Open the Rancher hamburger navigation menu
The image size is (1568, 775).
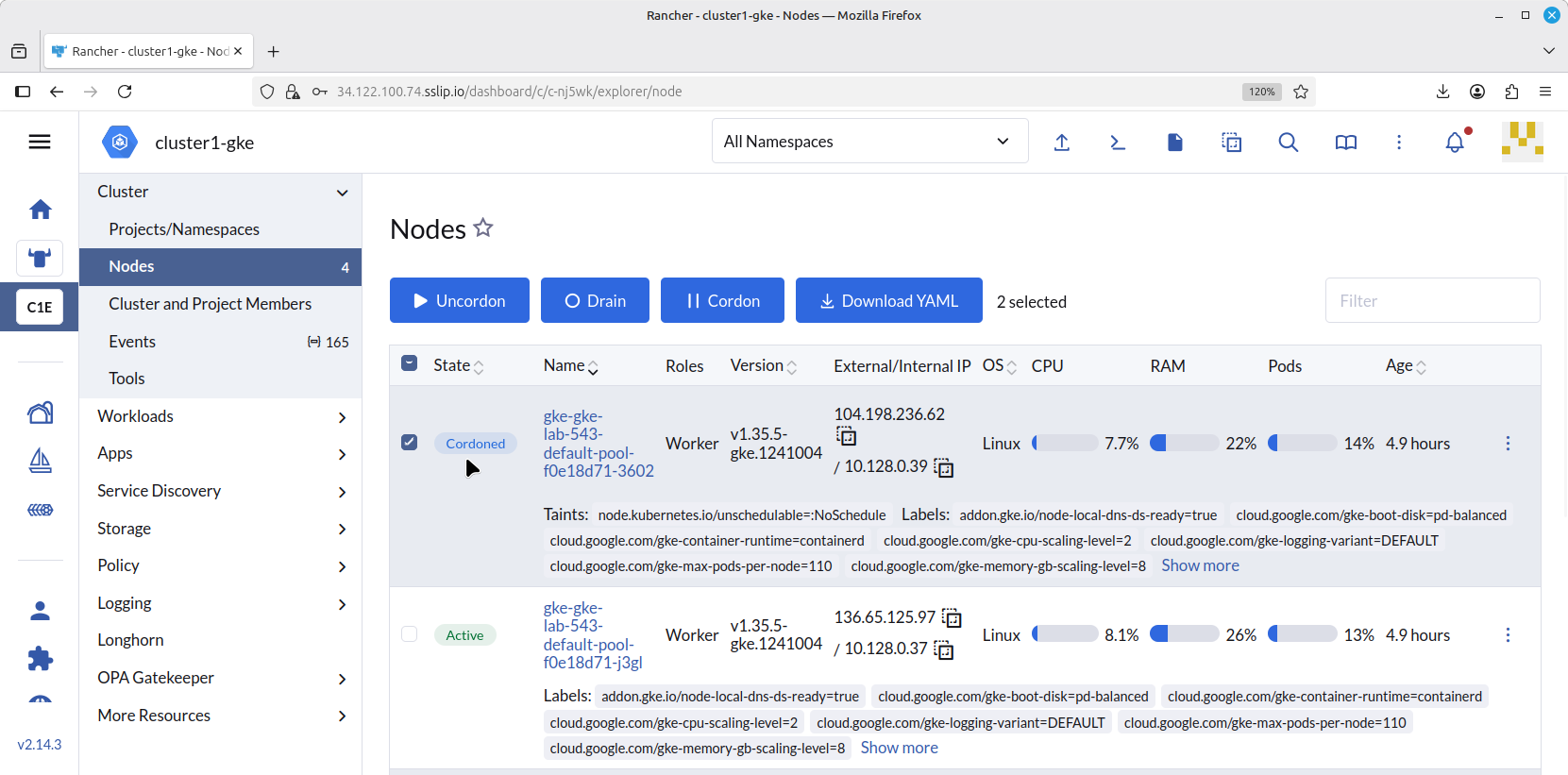click(x=40, y=142)
